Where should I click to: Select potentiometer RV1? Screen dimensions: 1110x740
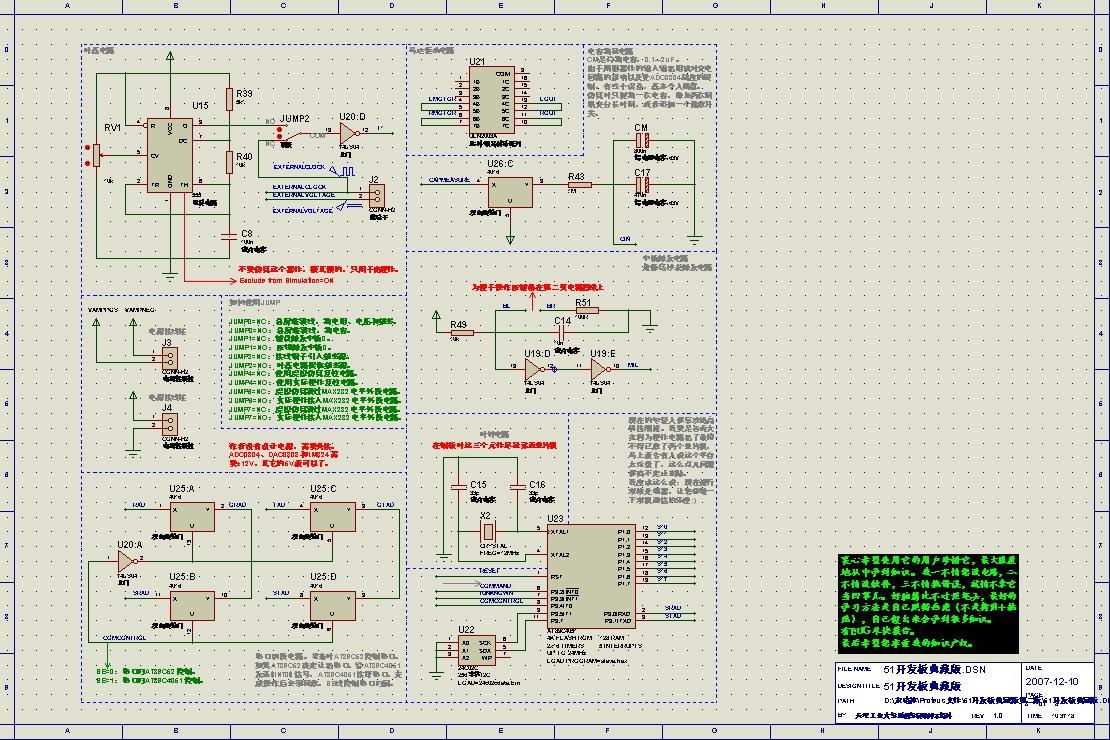(96, 155)
